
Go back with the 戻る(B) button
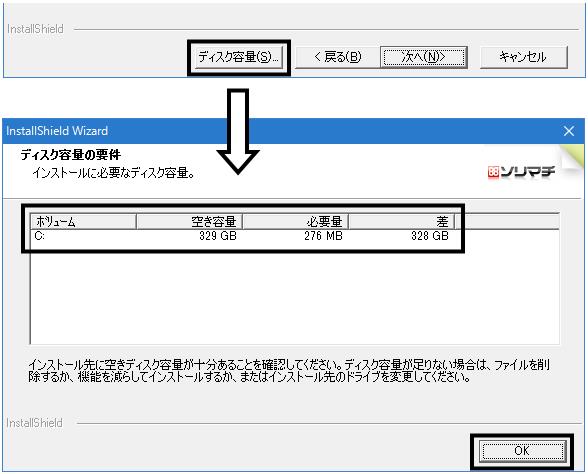[x=337, y=57]
